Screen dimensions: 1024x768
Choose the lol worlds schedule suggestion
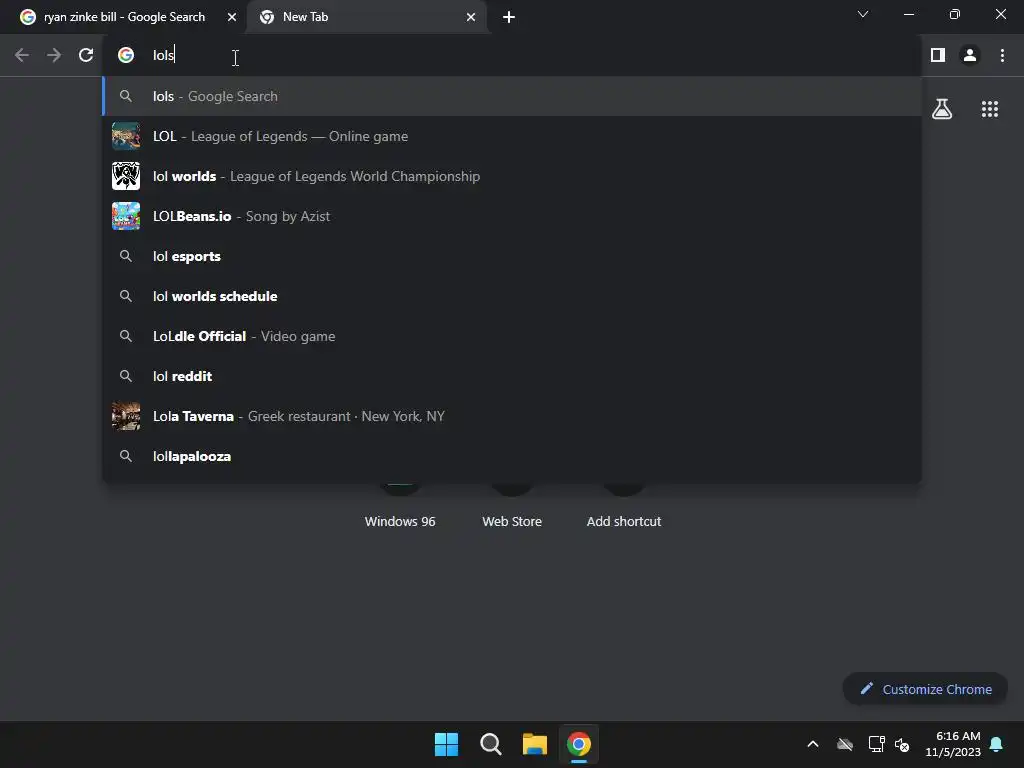(513, 296)
